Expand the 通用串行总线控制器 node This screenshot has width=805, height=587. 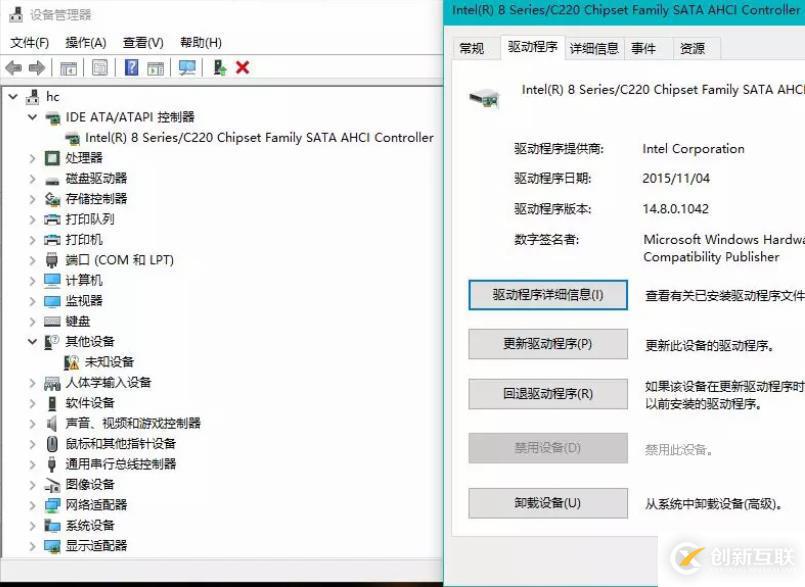click(x=32, y=465)
